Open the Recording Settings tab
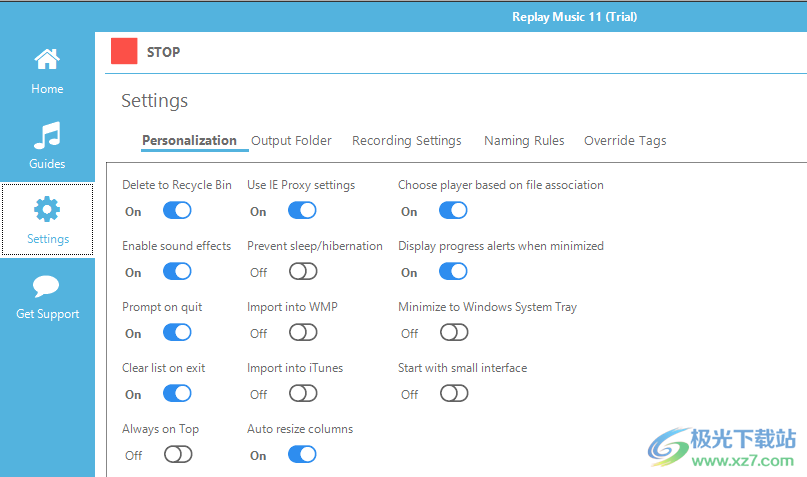The image size is (807, 477). point(406,141)
